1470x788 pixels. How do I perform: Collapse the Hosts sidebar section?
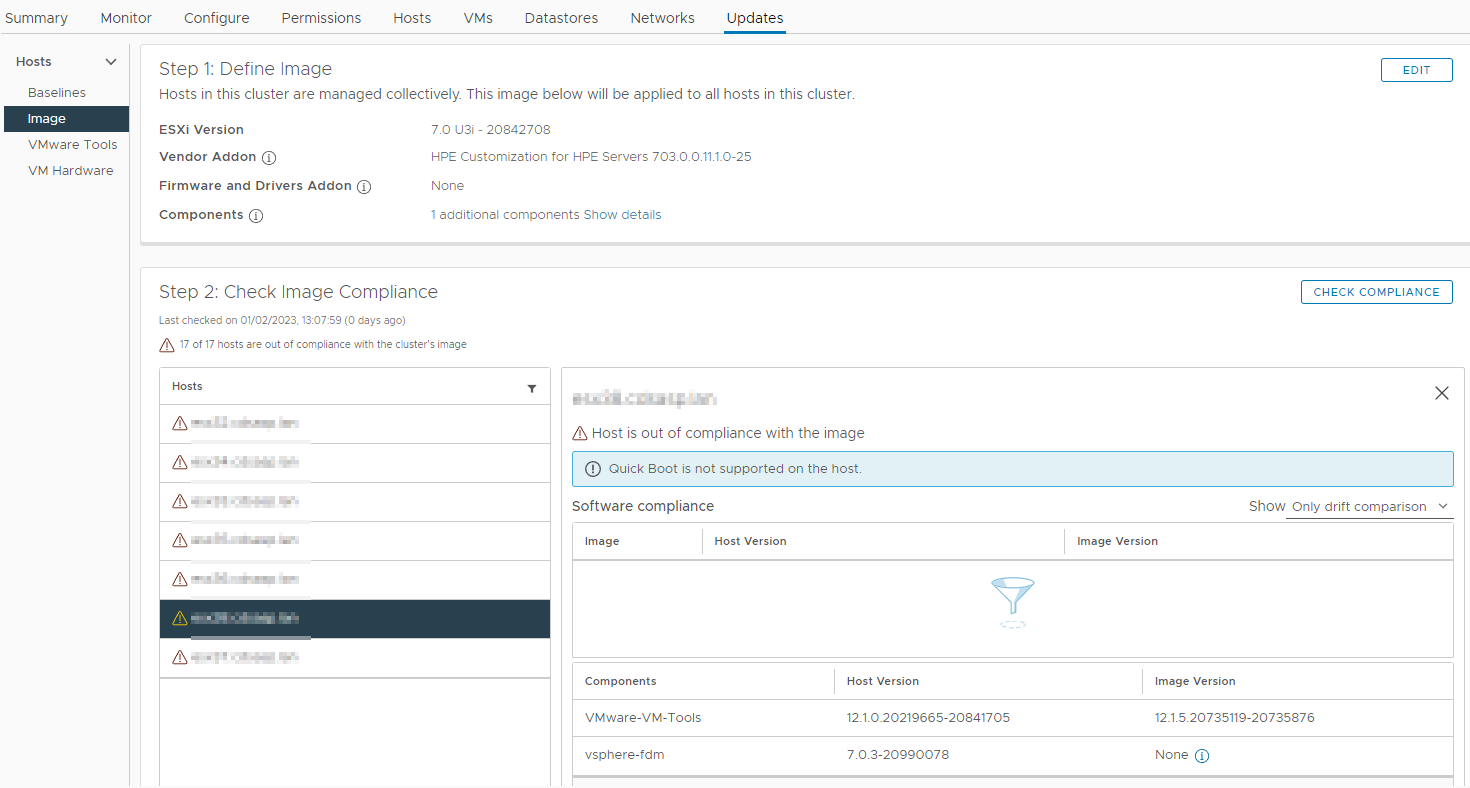(x=111, y=62)
